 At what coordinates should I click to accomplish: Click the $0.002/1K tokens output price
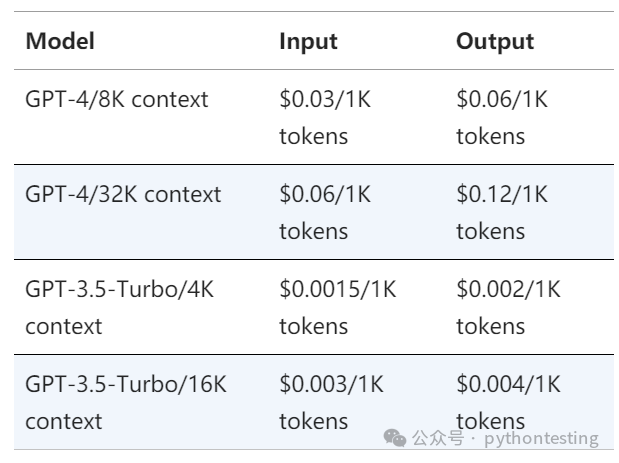(508, 307)
